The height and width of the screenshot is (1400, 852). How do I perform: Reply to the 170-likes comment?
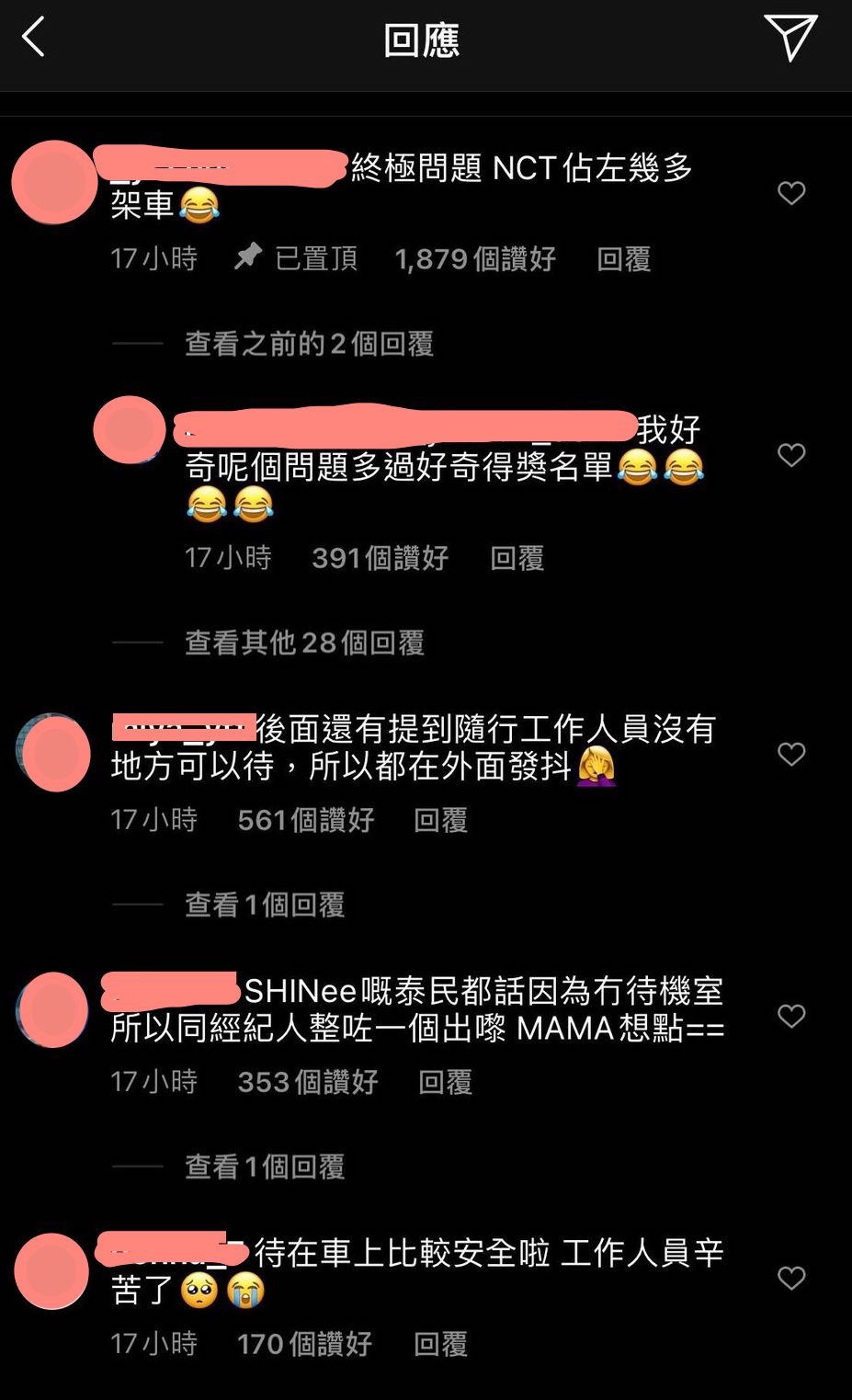(x=440, y=1344)
